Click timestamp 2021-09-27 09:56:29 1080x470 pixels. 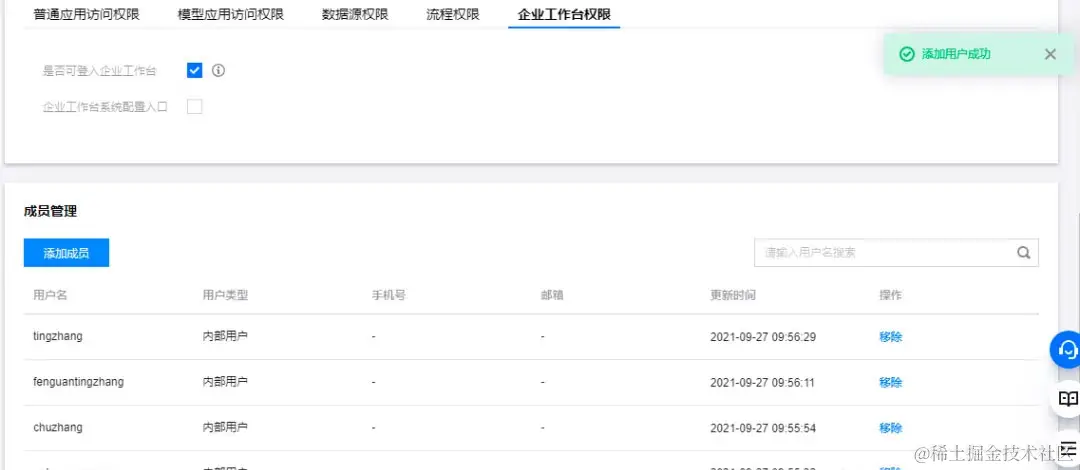[763, 337]
